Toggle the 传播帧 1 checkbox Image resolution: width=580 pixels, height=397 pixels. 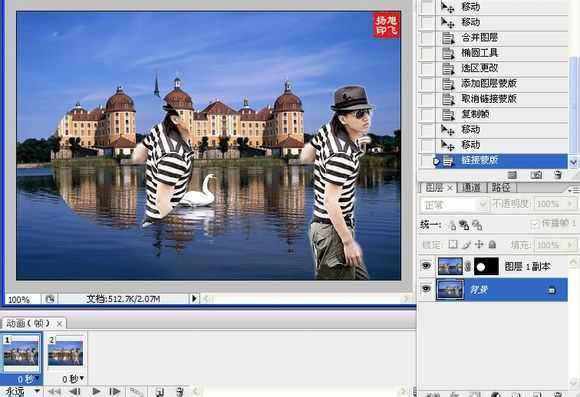[x=535, y=224]
